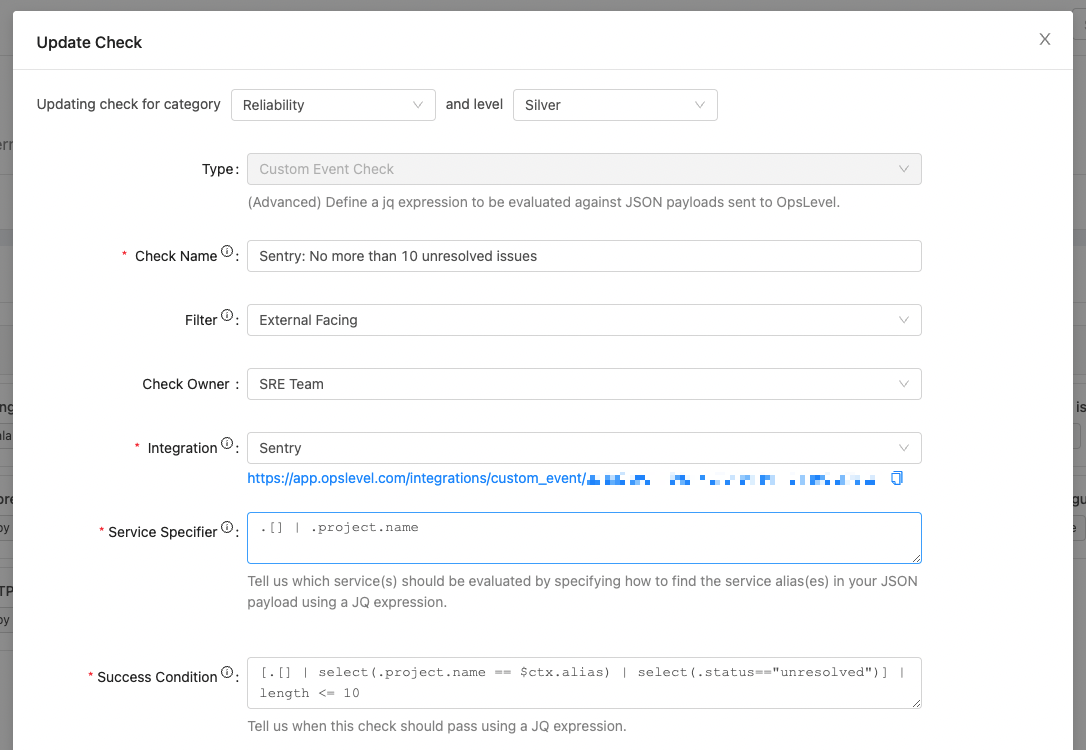
Task: Click the info icon beside Check Name
Action: [227, 252]
